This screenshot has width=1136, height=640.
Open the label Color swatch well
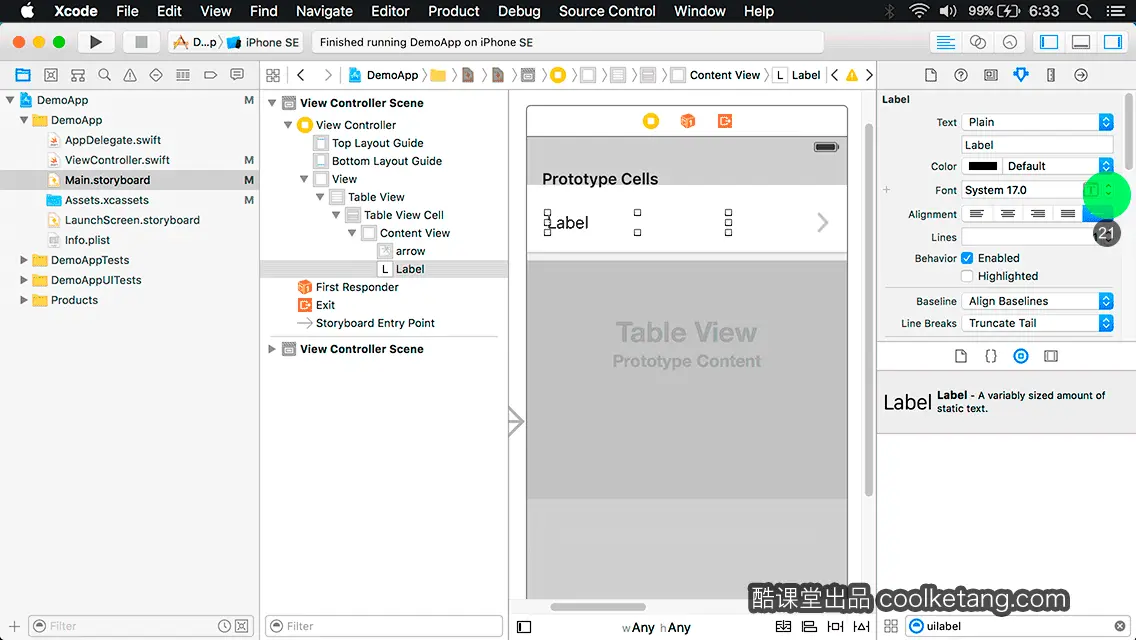(982, 166)
